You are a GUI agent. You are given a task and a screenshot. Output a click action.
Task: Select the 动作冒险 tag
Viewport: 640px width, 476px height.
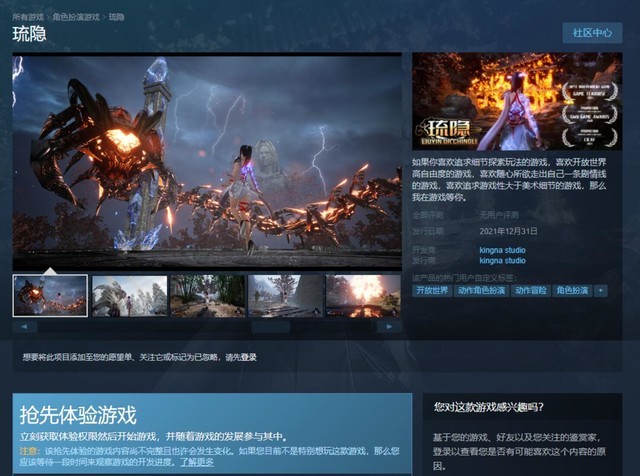click(x=530, y=290)
